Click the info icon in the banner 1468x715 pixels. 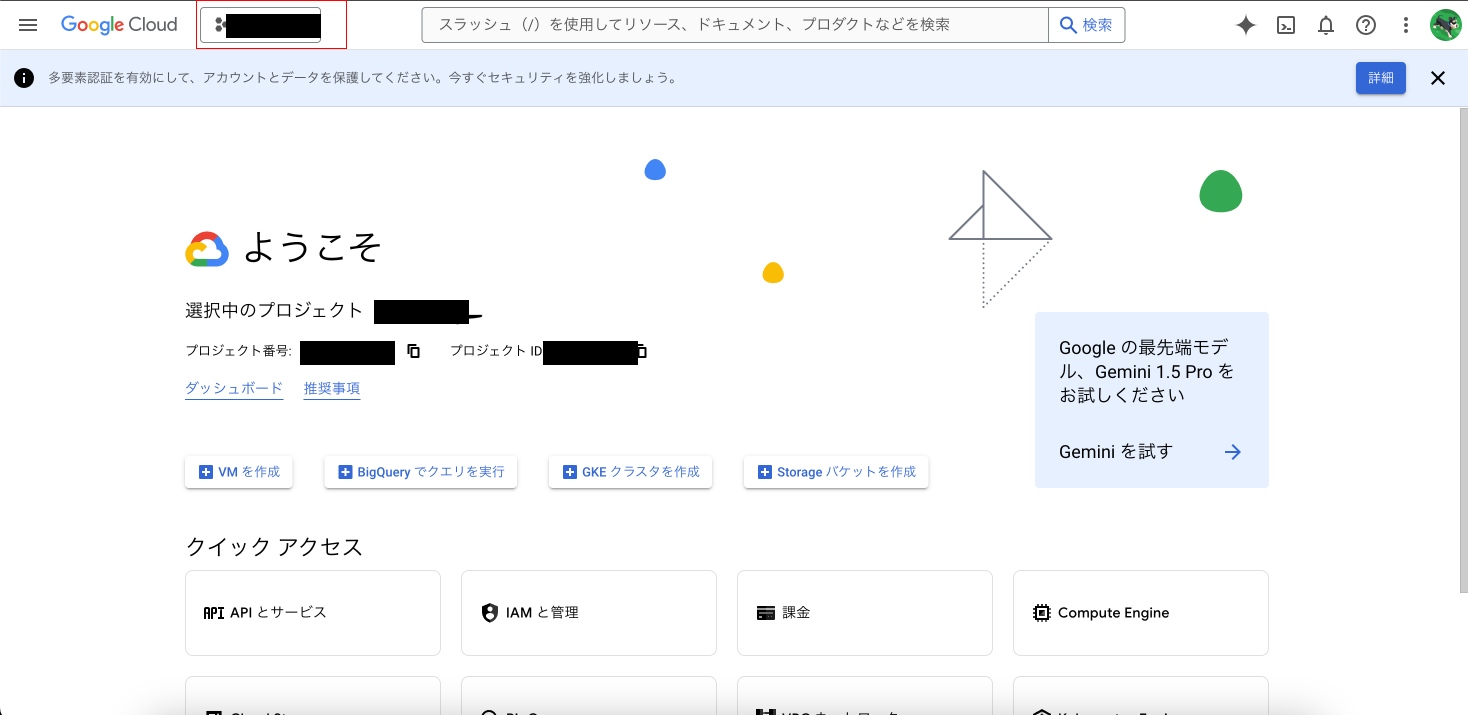[24, 78]
